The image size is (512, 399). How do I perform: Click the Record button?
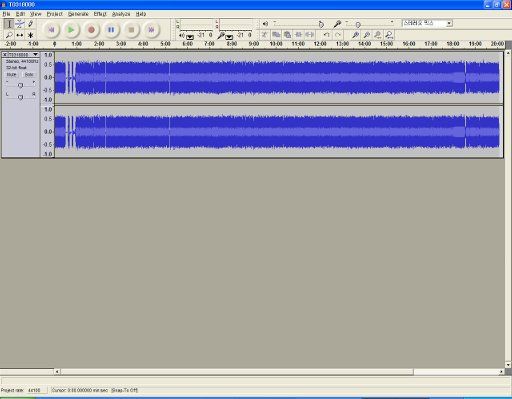[91, 30]
